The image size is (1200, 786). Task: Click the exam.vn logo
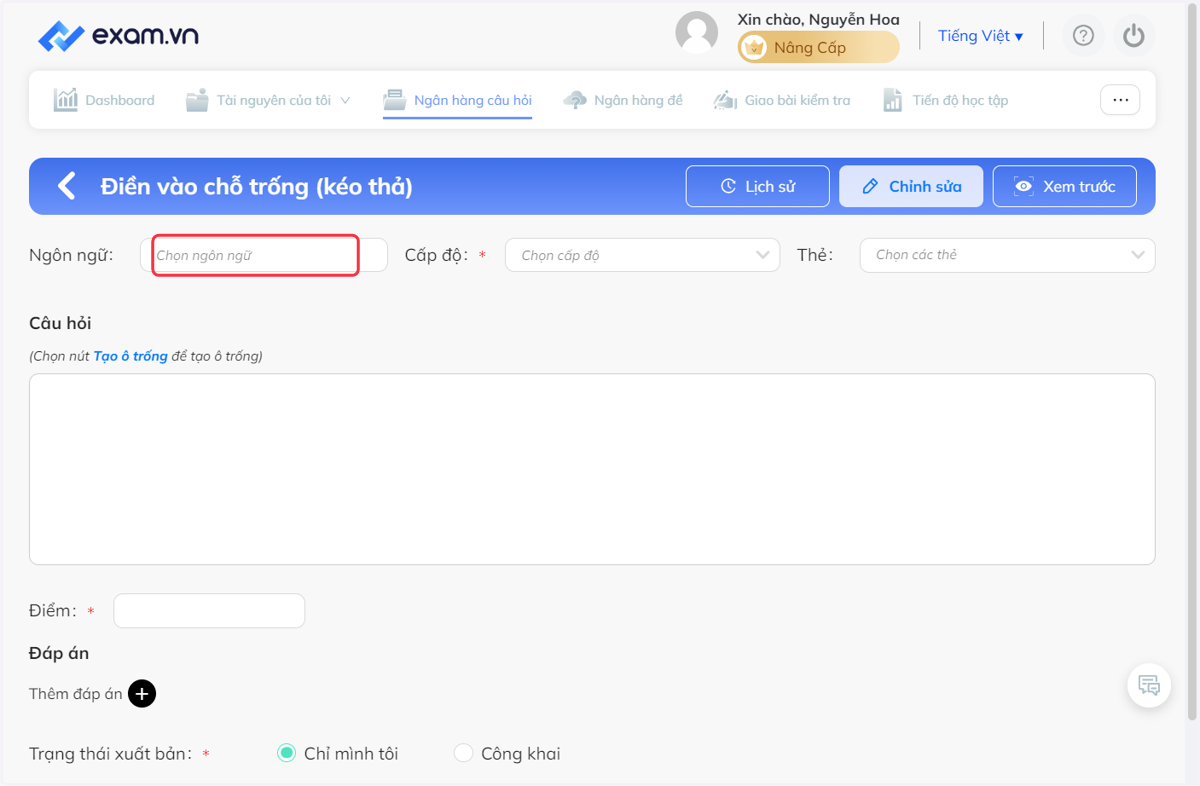pos(118,36)
